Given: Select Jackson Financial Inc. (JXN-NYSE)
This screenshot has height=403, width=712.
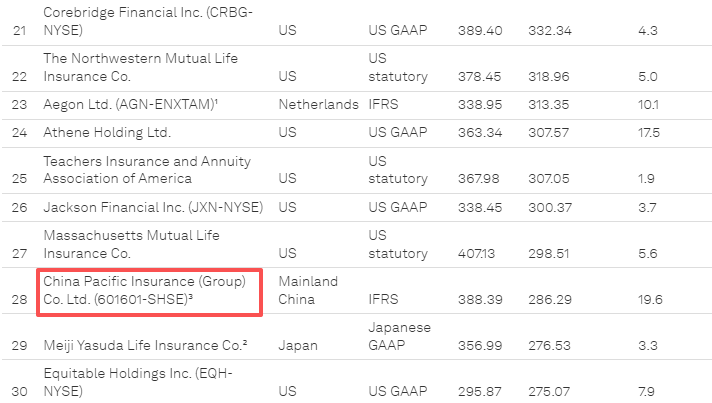Looking at the screenshot, I should click(x=152, y=207).
